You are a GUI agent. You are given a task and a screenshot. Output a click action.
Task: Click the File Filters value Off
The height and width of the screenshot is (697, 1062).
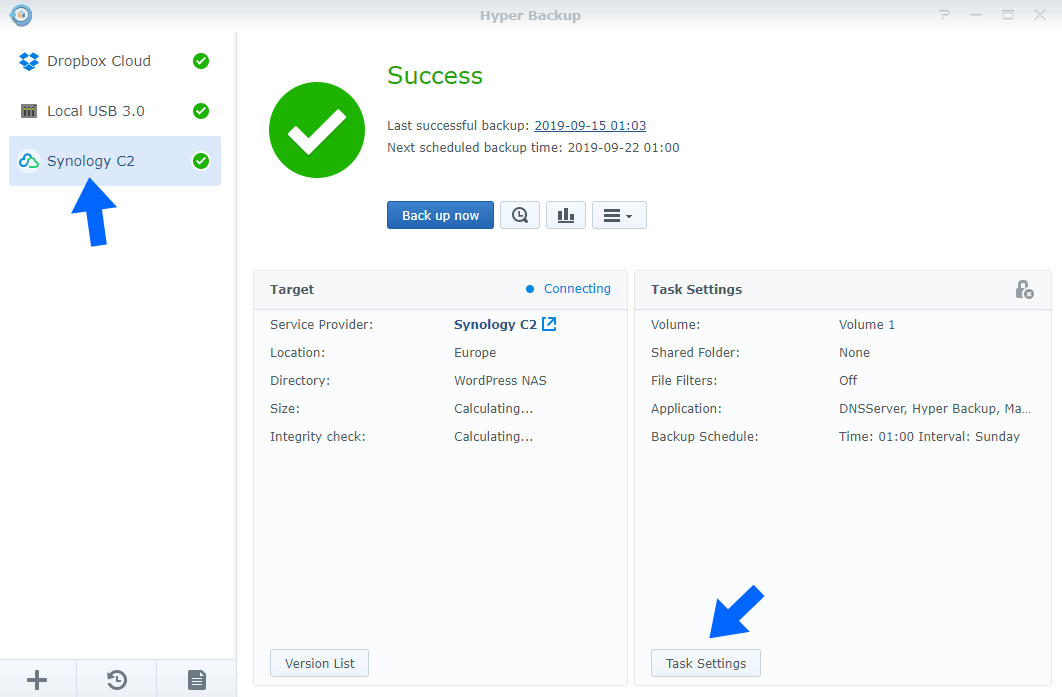[x=848, y=381]
